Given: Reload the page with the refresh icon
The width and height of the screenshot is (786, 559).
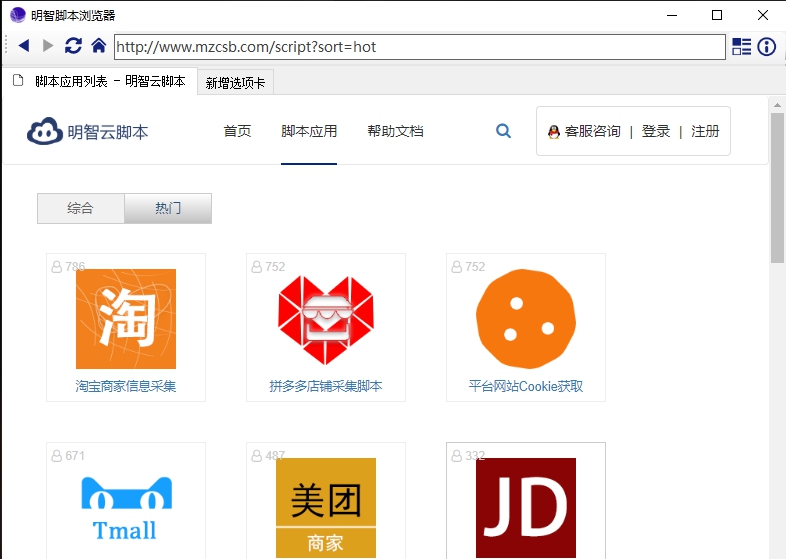Looking at the screenshot, I should [x=73, y=46].
